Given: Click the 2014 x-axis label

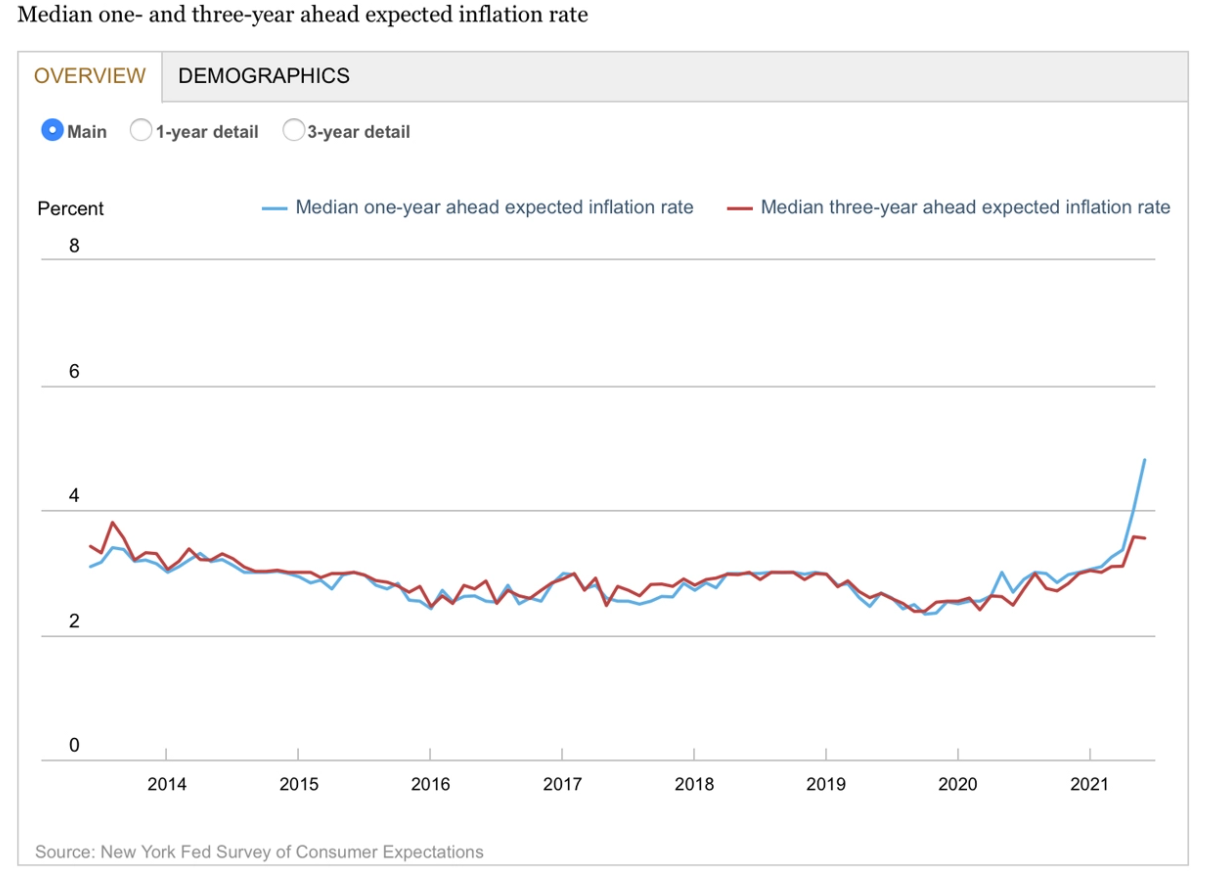Looking at the screenshot, I should tap(166, 785).
